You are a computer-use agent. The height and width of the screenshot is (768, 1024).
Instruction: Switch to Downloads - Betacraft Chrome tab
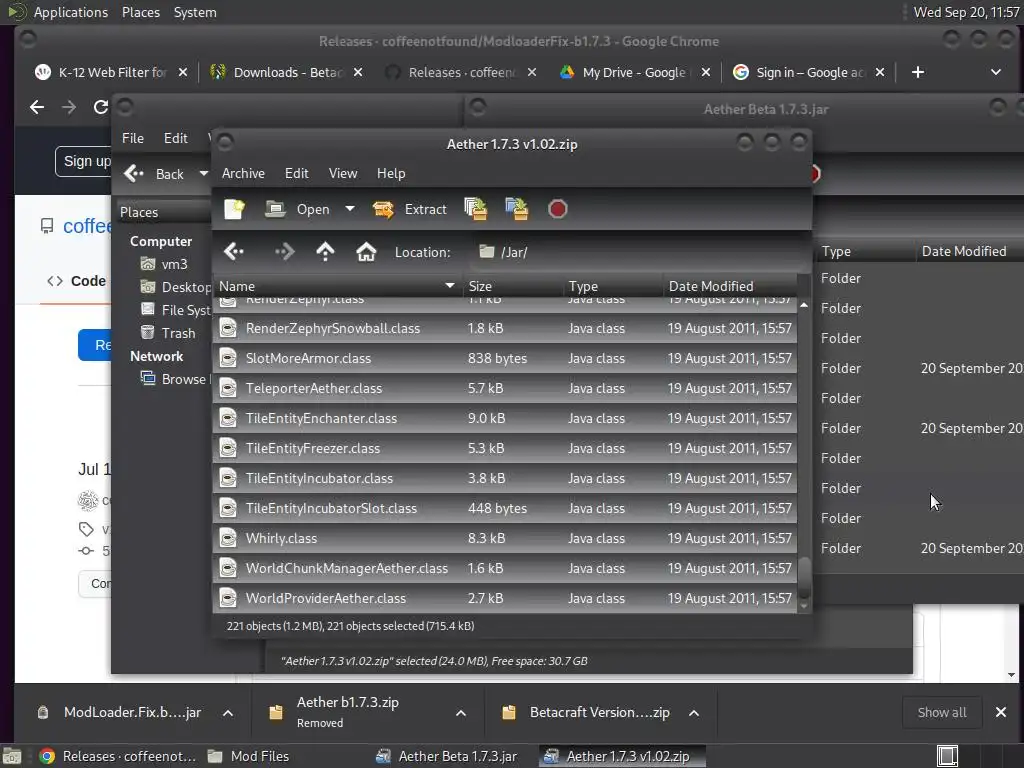pyautogui.click(x=277, y=72)
